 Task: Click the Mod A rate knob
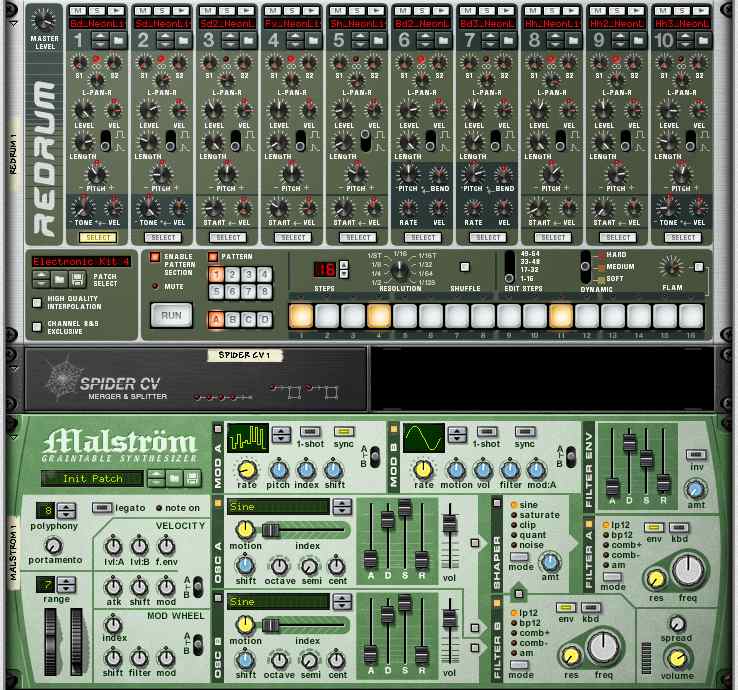coord(247,470)
